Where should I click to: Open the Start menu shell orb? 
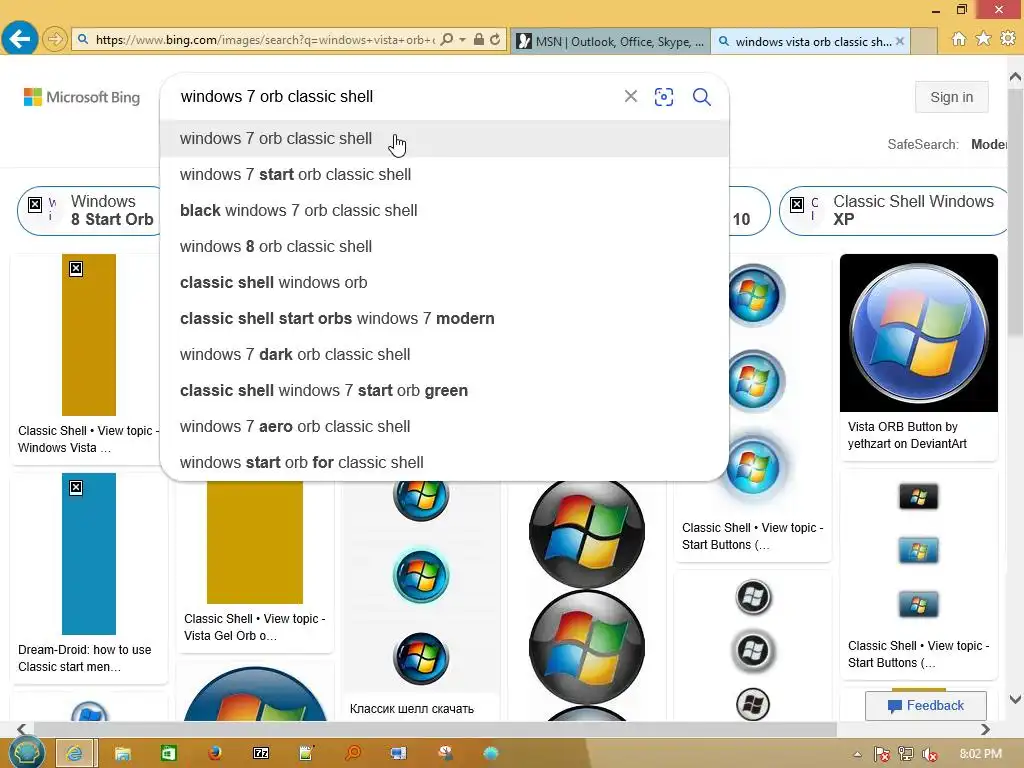(26, 753)
